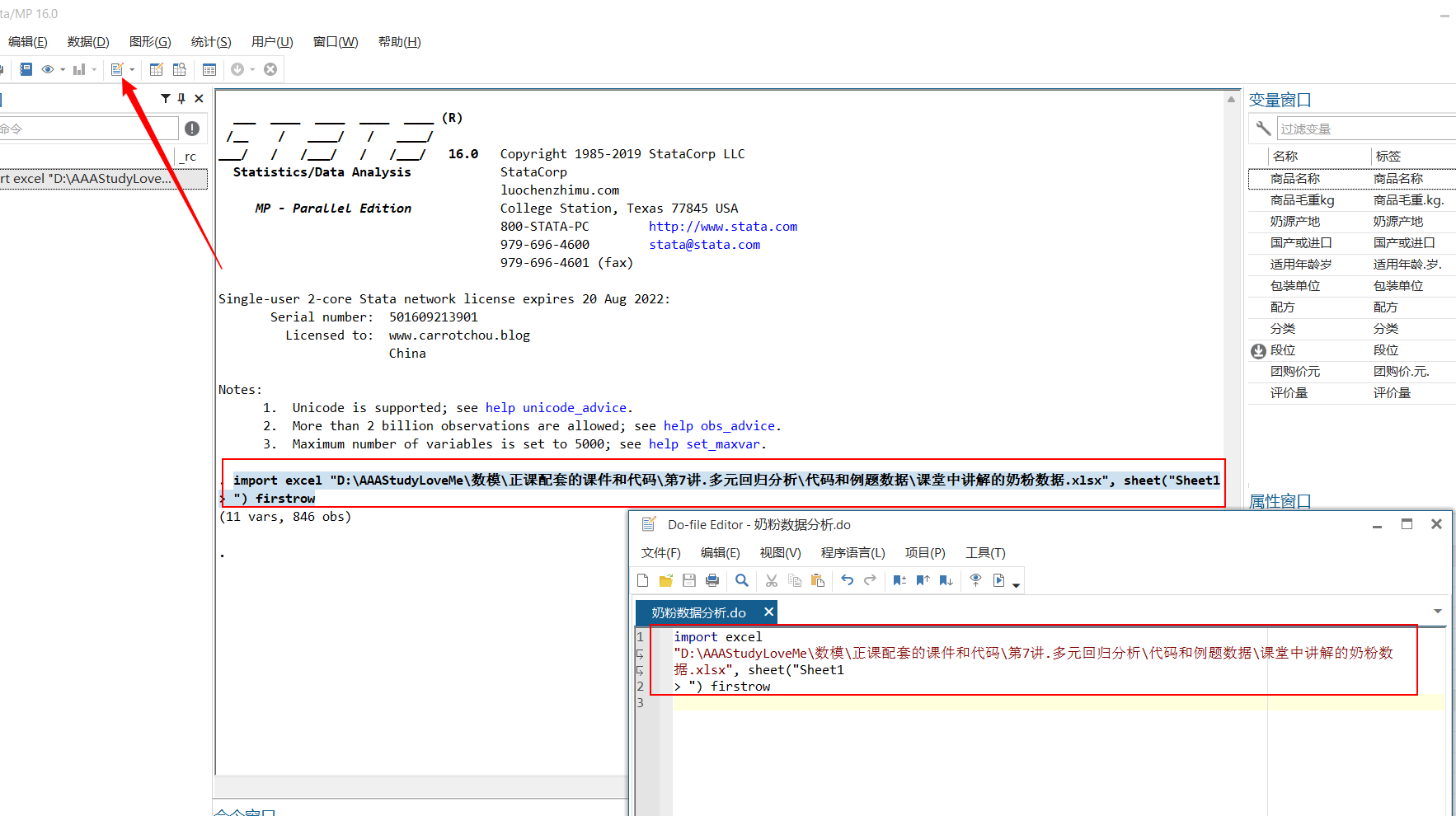Go to next bookmark icon
The height and width of the screenshot is (816, 1456).
[946, 581]
